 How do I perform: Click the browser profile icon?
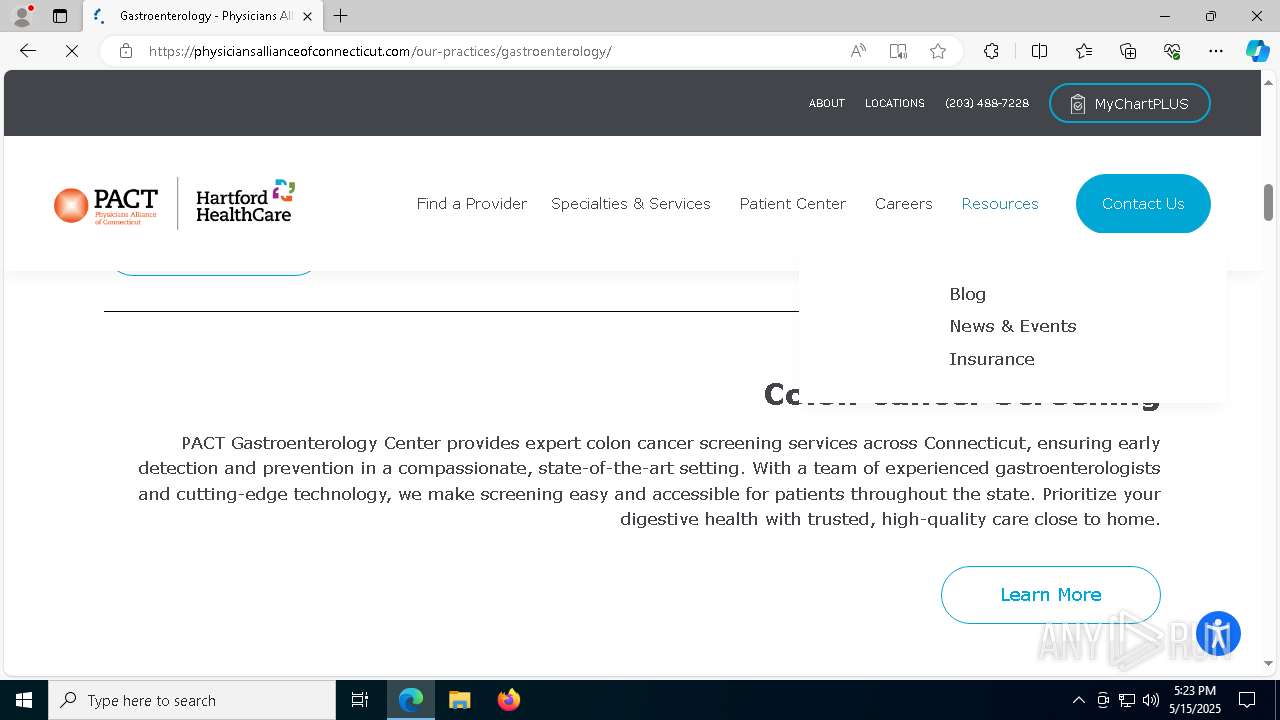click(22, 16)
